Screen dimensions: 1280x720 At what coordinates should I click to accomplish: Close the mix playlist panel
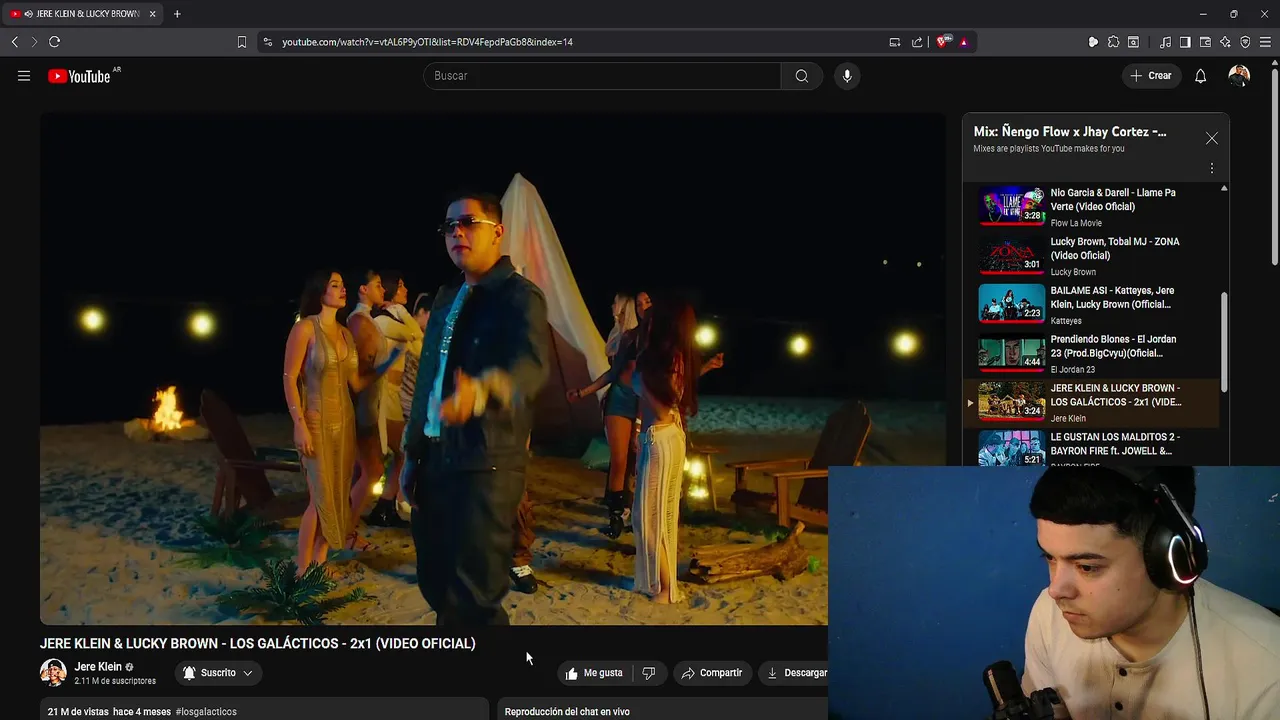click(1212, 138)
